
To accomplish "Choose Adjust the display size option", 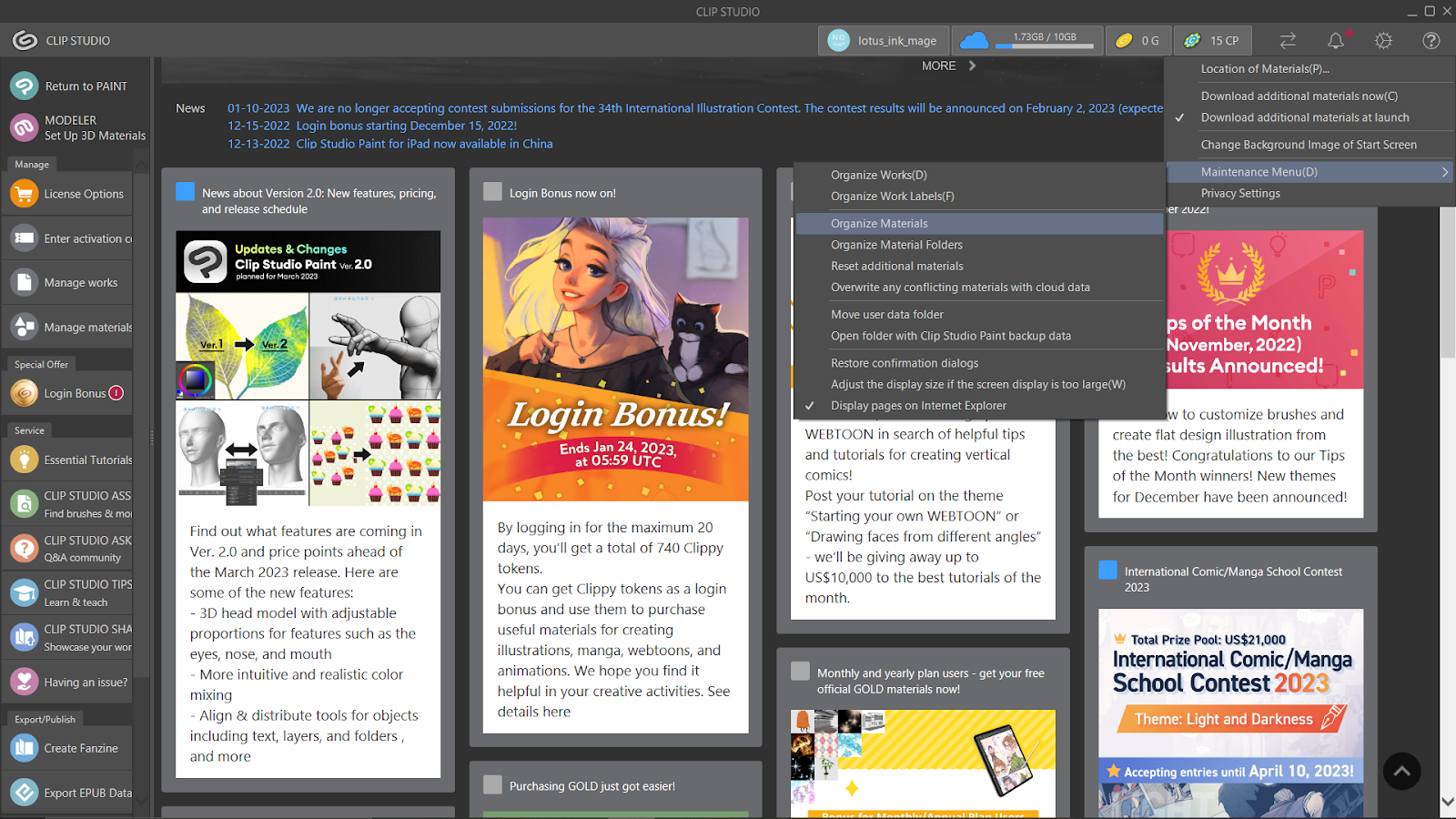I will pos(980,384).
